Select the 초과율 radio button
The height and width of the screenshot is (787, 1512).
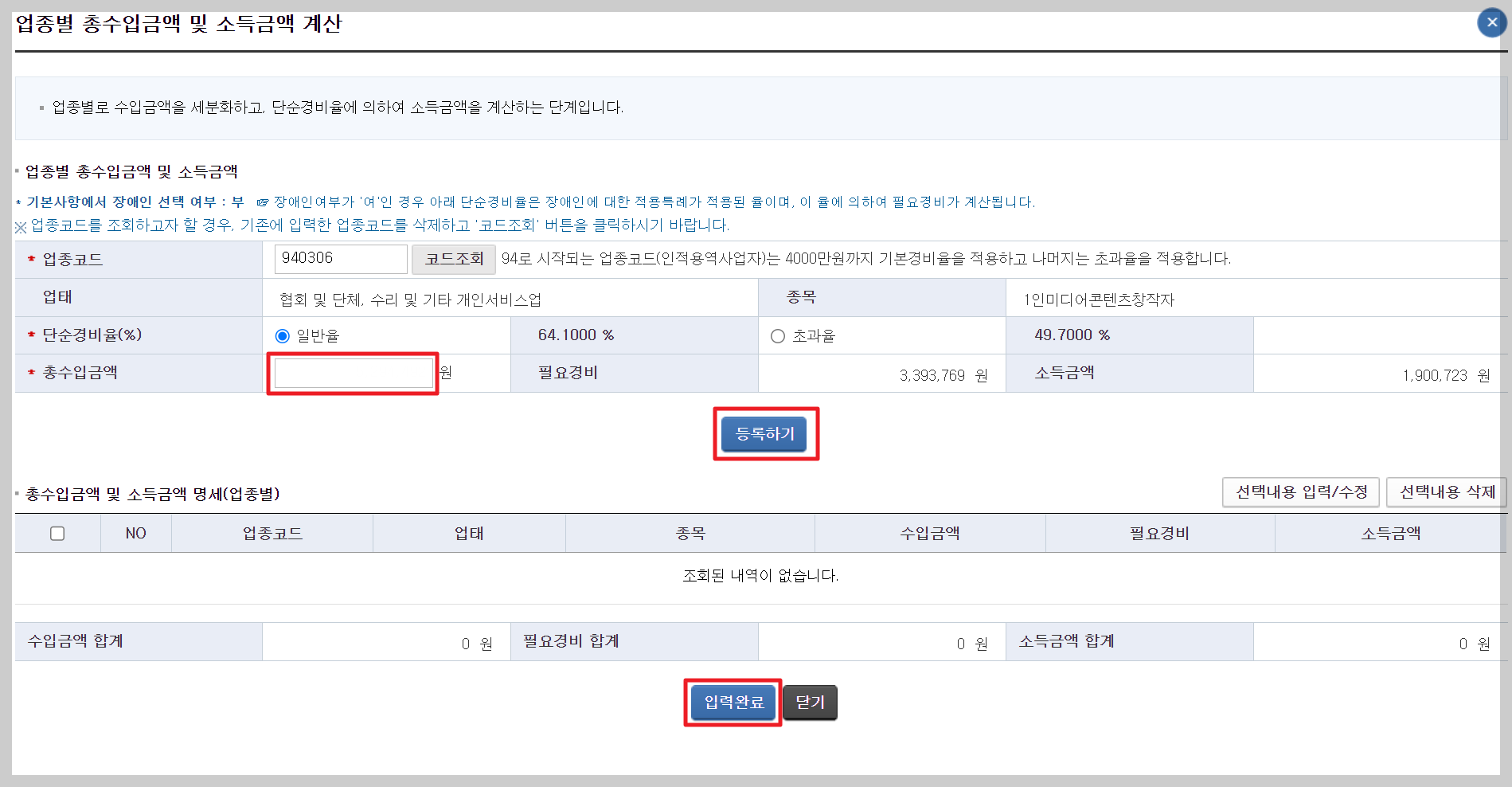778,336
